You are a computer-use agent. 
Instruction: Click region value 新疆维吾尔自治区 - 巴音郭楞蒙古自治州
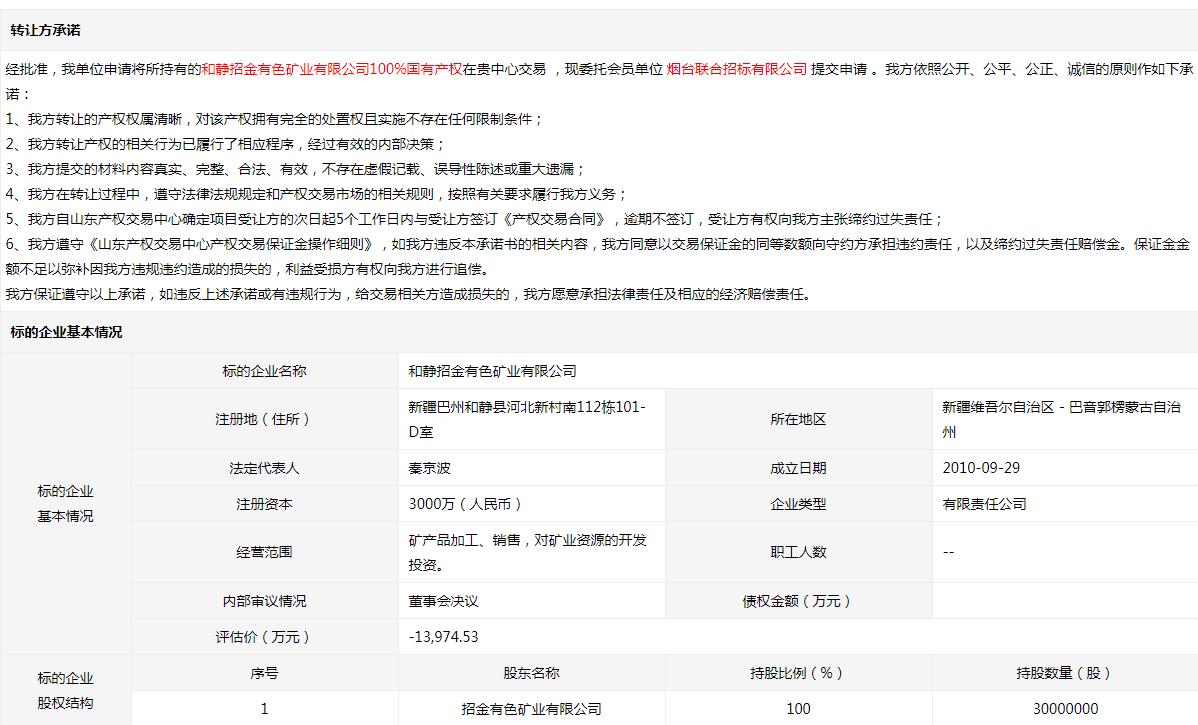[x=1061, y=419]
